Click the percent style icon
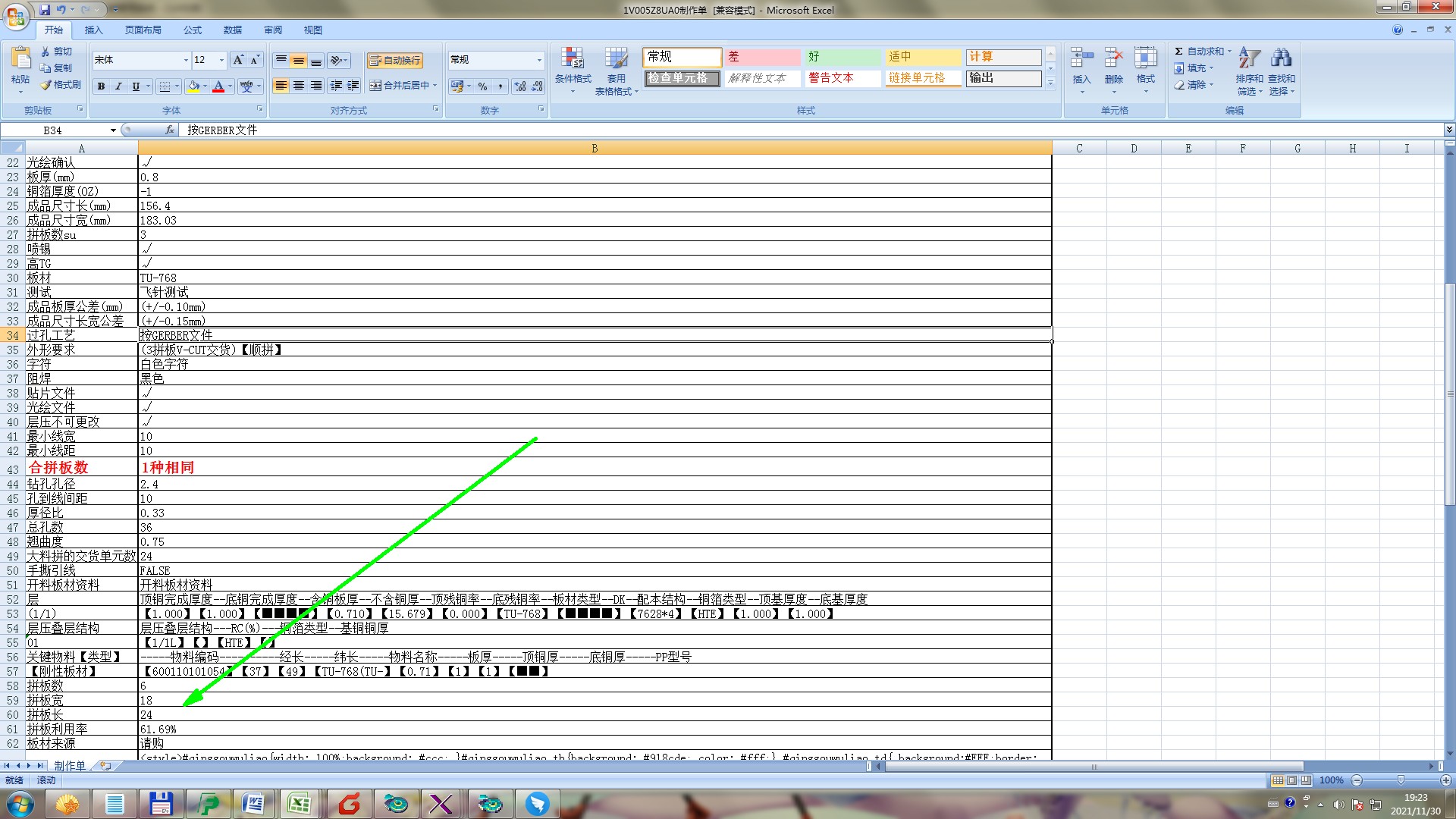 point(482,86)
